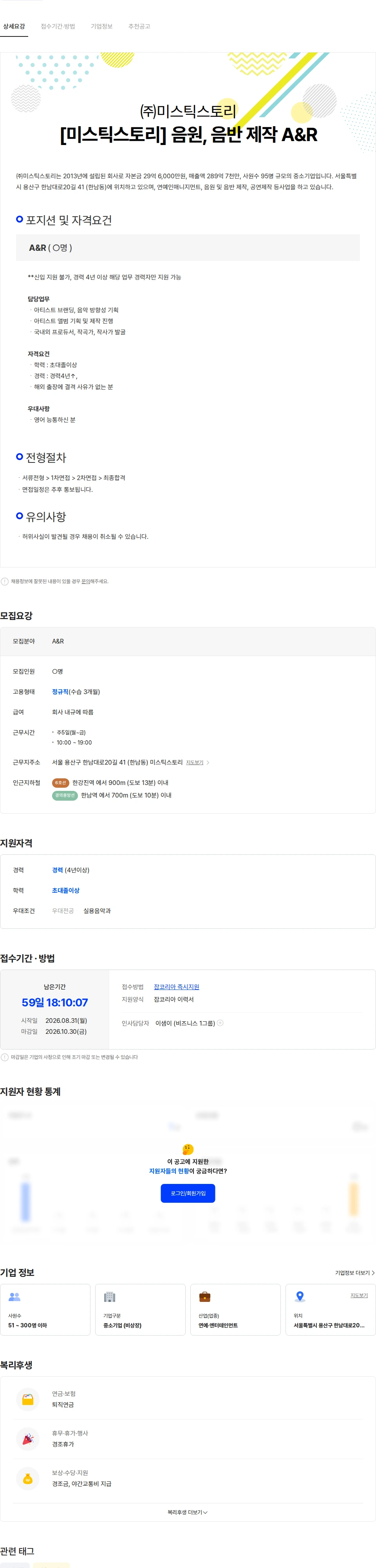Click the thinking emoji above 이 공고에 지원한

(188, 1149)
